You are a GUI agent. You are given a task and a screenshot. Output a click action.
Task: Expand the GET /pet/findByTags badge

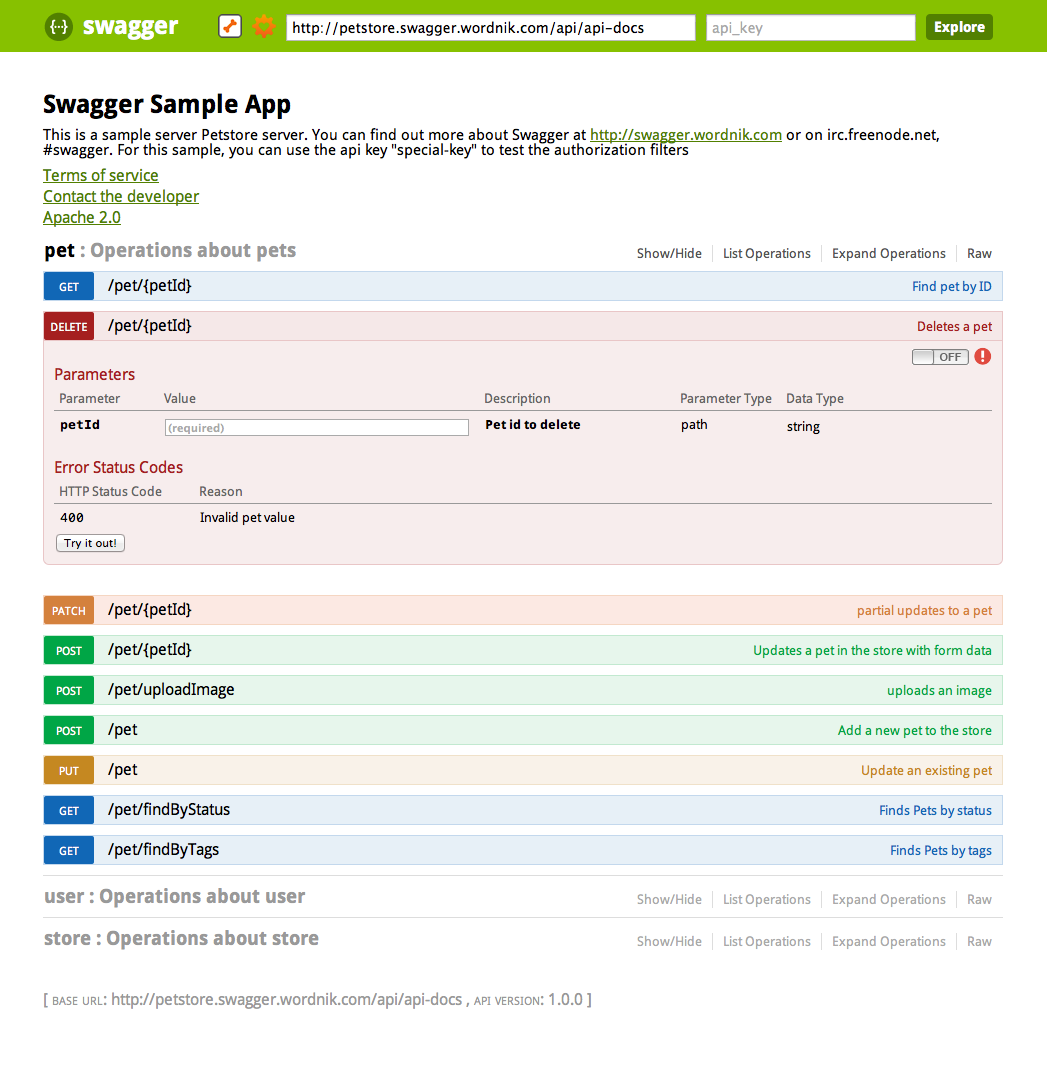(69, 851)
